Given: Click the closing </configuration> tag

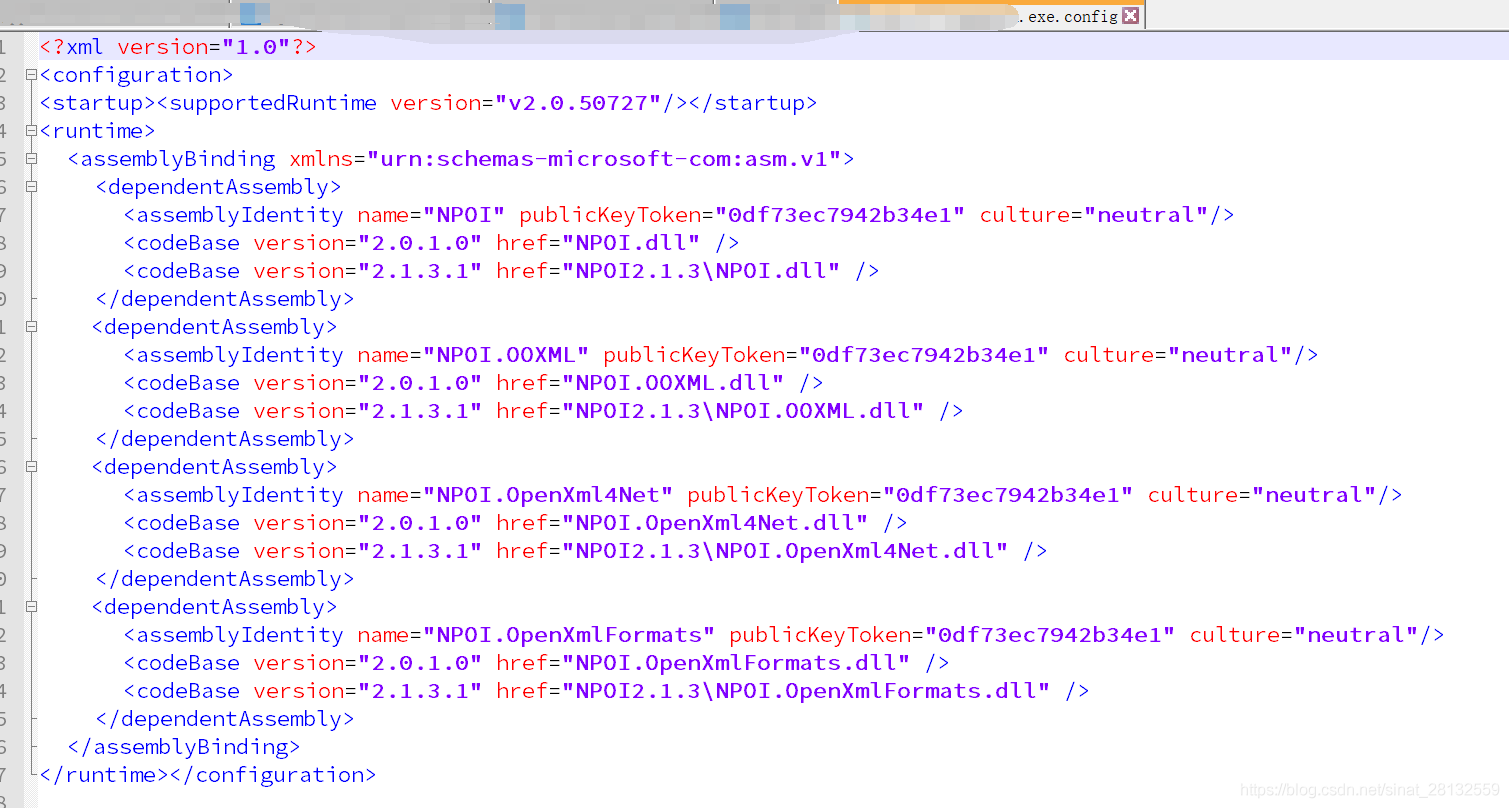Looking at the screenshot, I should [273, 775].
